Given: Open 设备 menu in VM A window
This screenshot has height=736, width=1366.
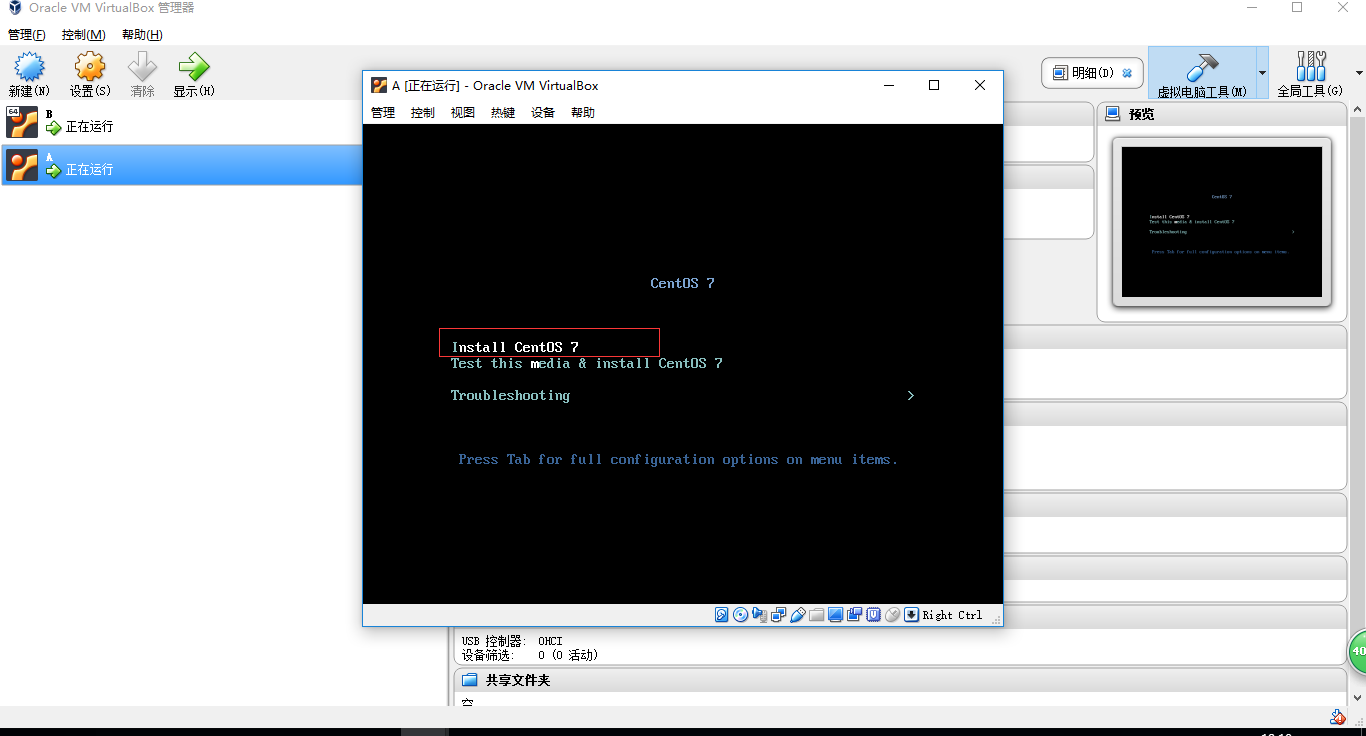Looking at the screenshot, I should tap(543, 113).
